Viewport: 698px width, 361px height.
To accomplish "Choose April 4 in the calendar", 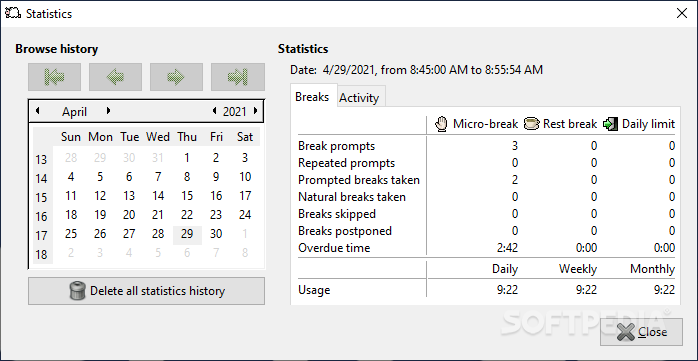I will pyautogui.click(x=71, y=177).
